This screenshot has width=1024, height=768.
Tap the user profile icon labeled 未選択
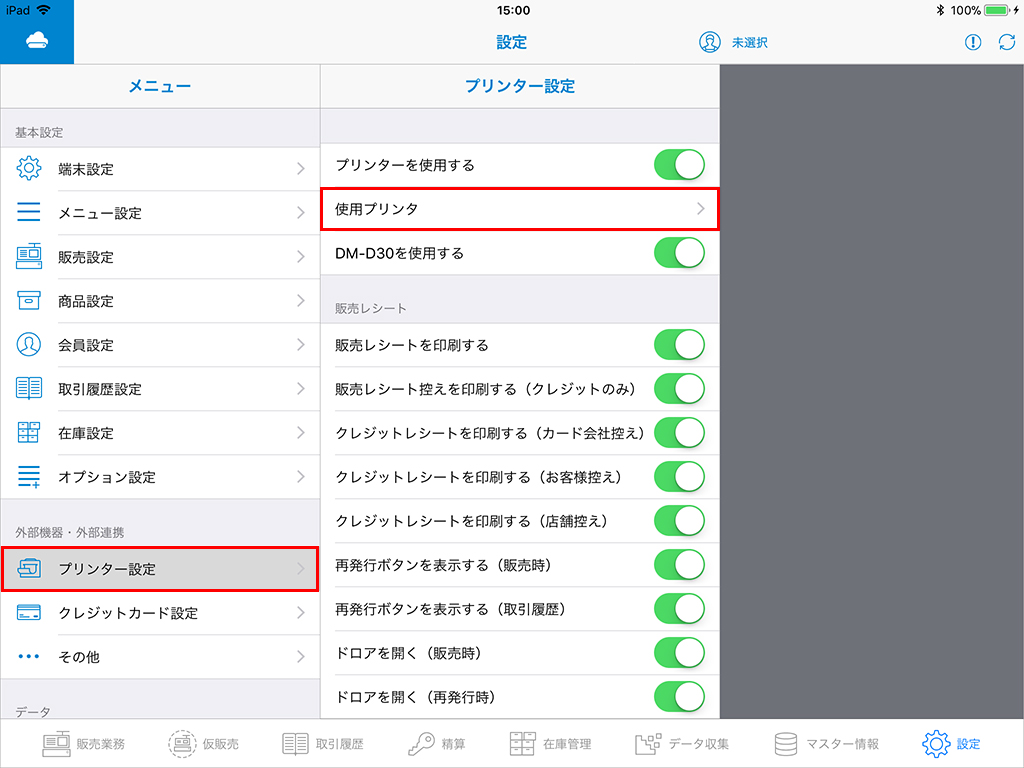[710, 42]
